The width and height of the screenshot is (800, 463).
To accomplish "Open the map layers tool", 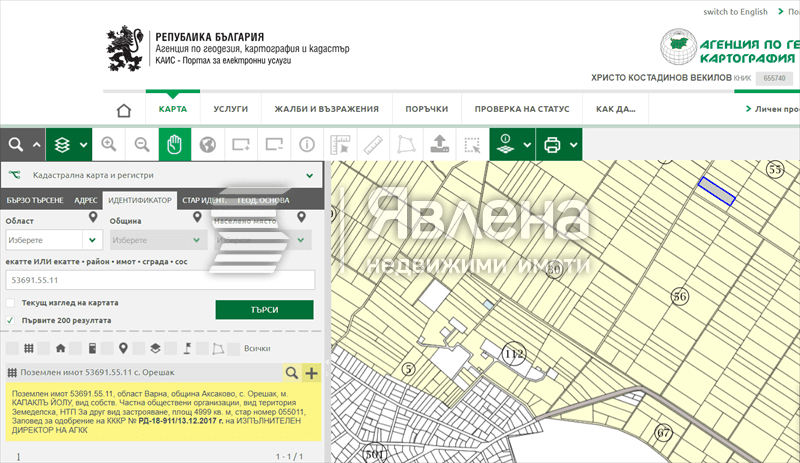I will pyautogui.click(x=62, y=145).
